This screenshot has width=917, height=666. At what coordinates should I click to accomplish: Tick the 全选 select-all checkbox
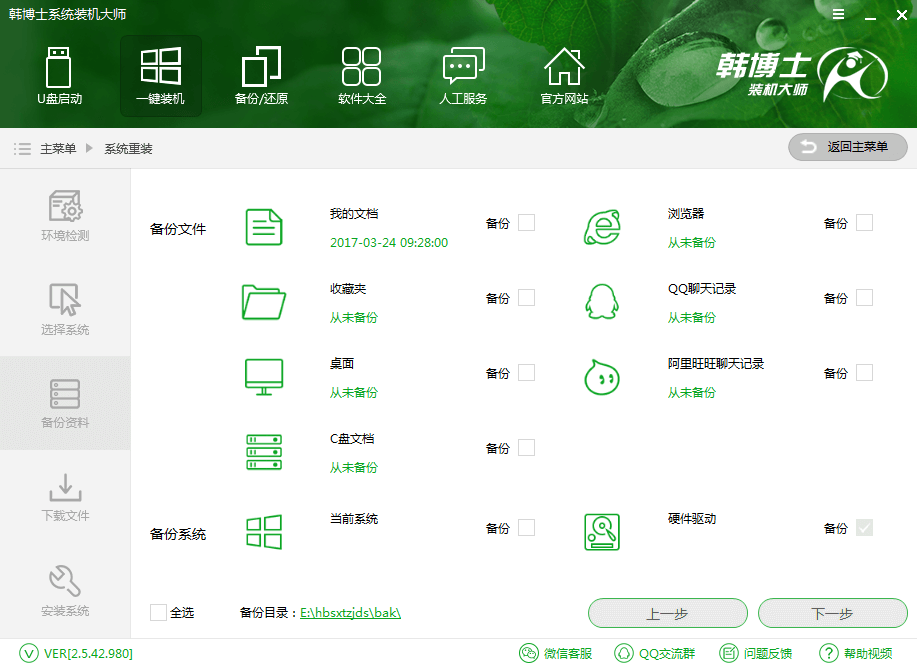tap(158, 612)
